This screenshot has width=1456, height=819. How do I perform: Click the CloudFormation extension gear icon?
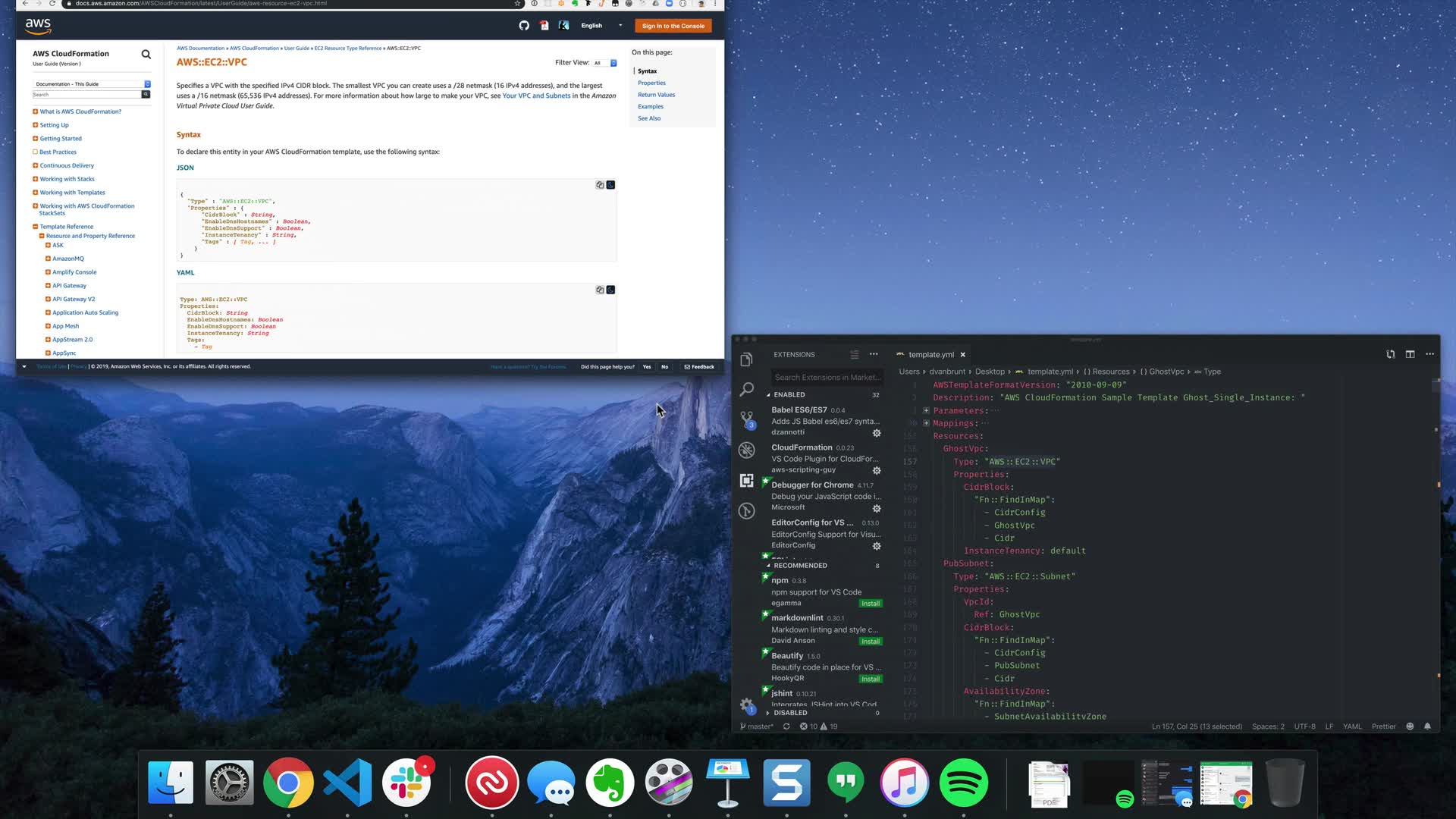coord(877,470)
